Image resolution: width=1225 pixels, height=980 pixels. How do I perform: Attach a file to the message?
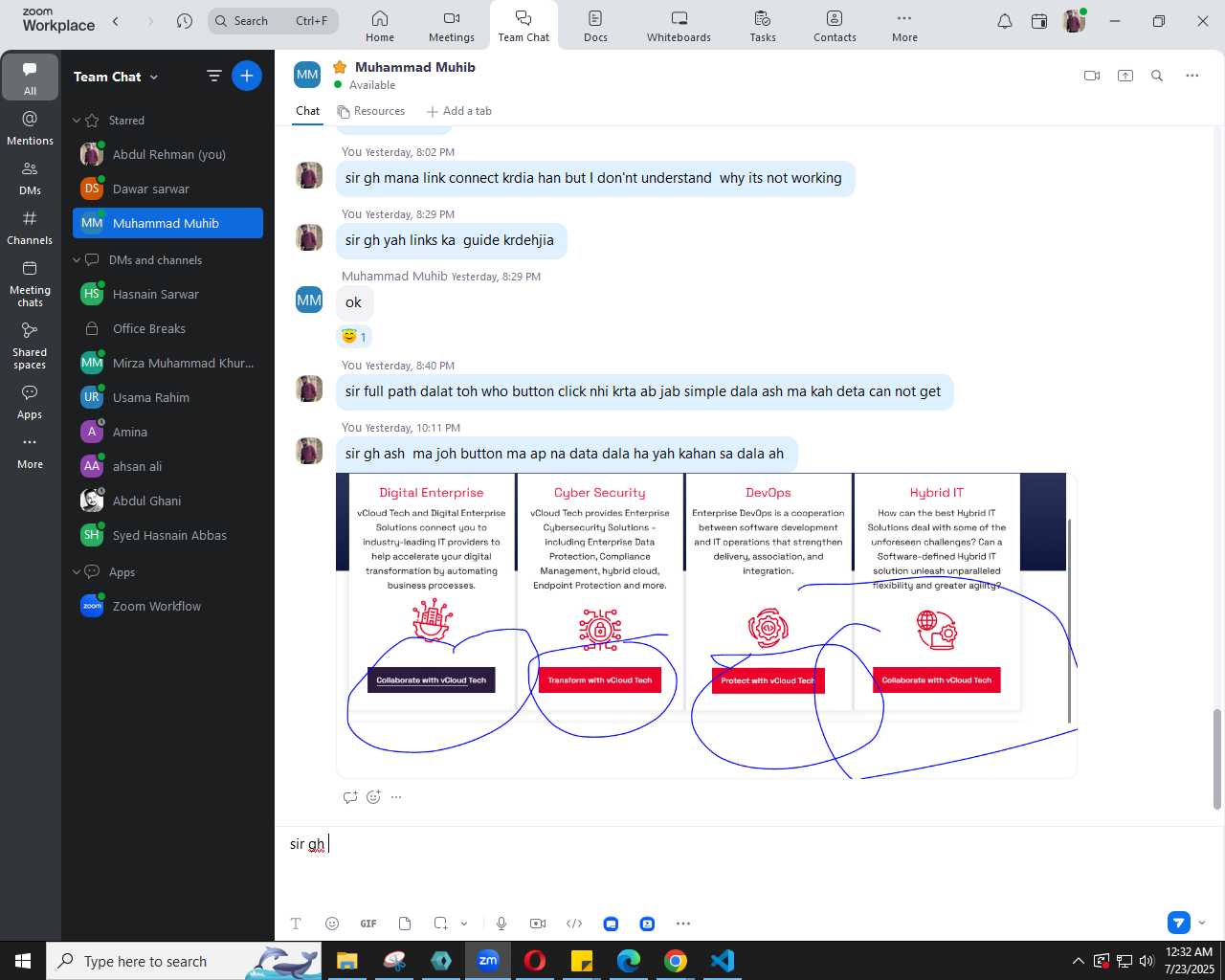pyautogui.click(x=405, y=924)
